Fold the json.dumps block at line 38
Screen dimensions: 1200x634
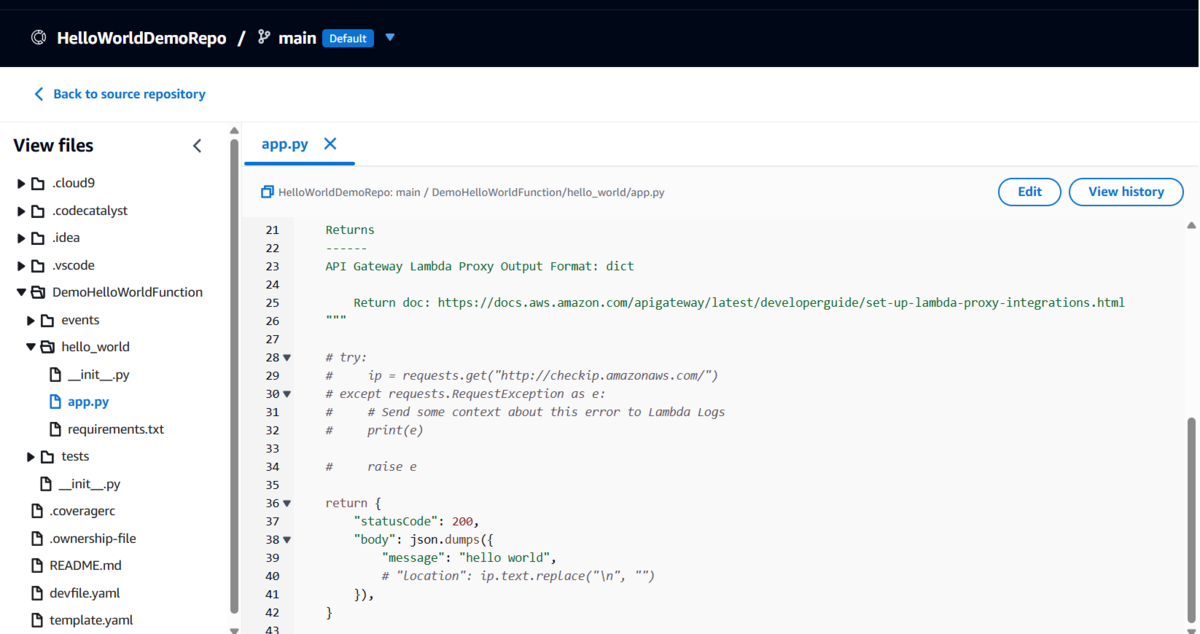click(x=287, y=540)
